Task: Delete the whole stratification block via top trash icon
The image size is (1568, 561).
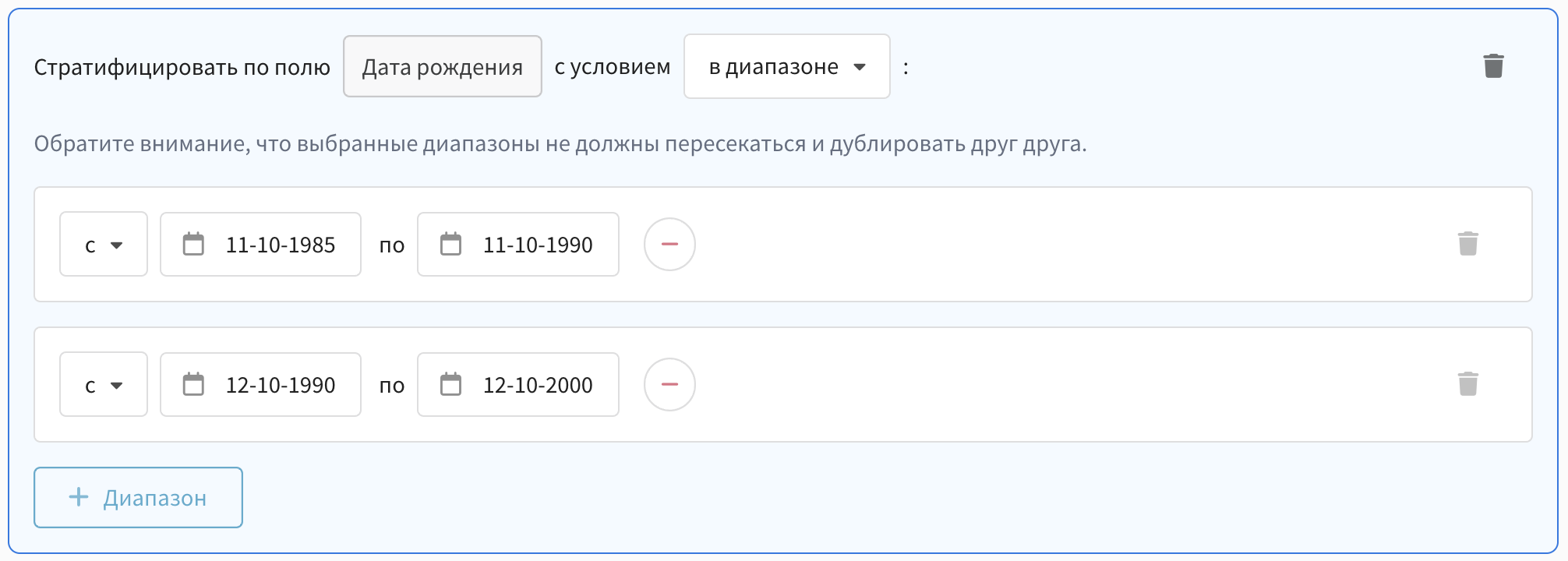Action: pos(1493,66)
